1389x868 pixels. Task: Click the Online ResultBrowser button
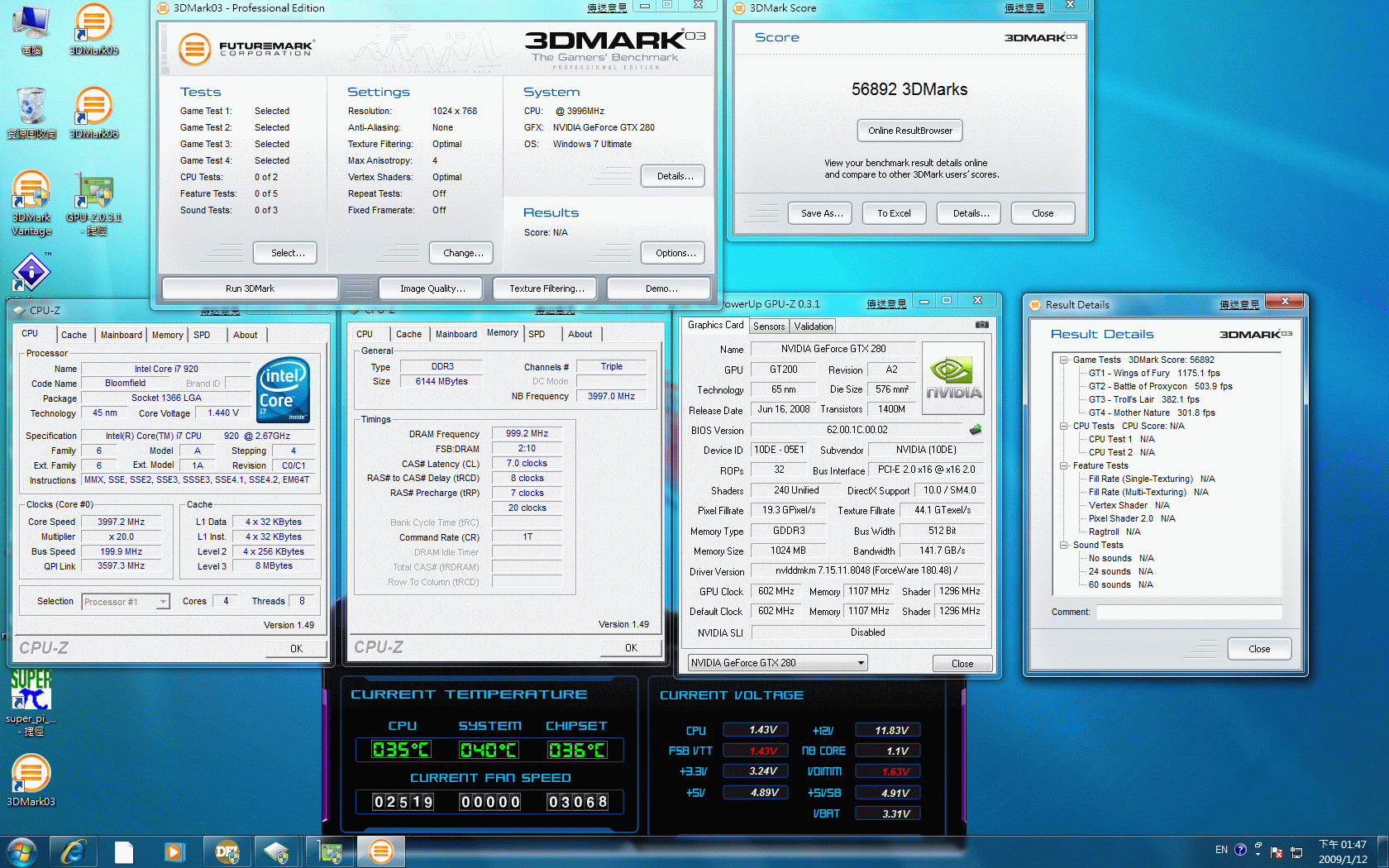coord(909,131)
